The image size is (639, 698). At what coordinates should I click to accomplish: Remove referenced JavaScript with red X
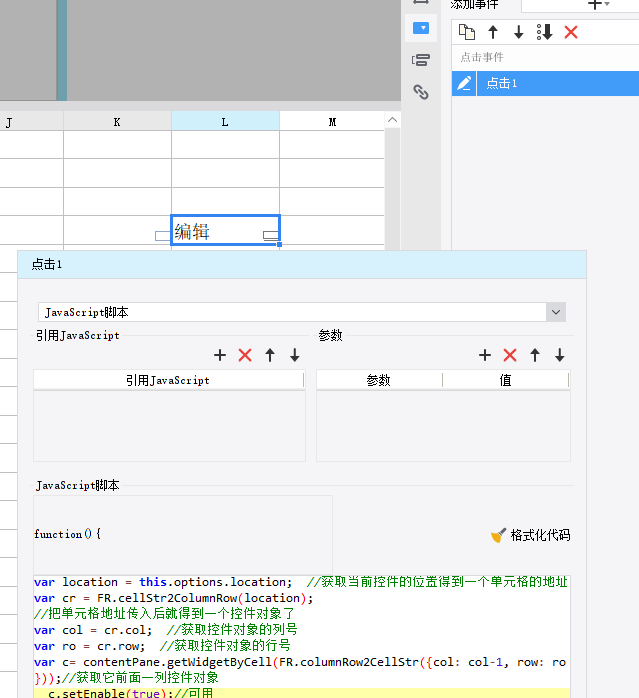click(245, 355)
